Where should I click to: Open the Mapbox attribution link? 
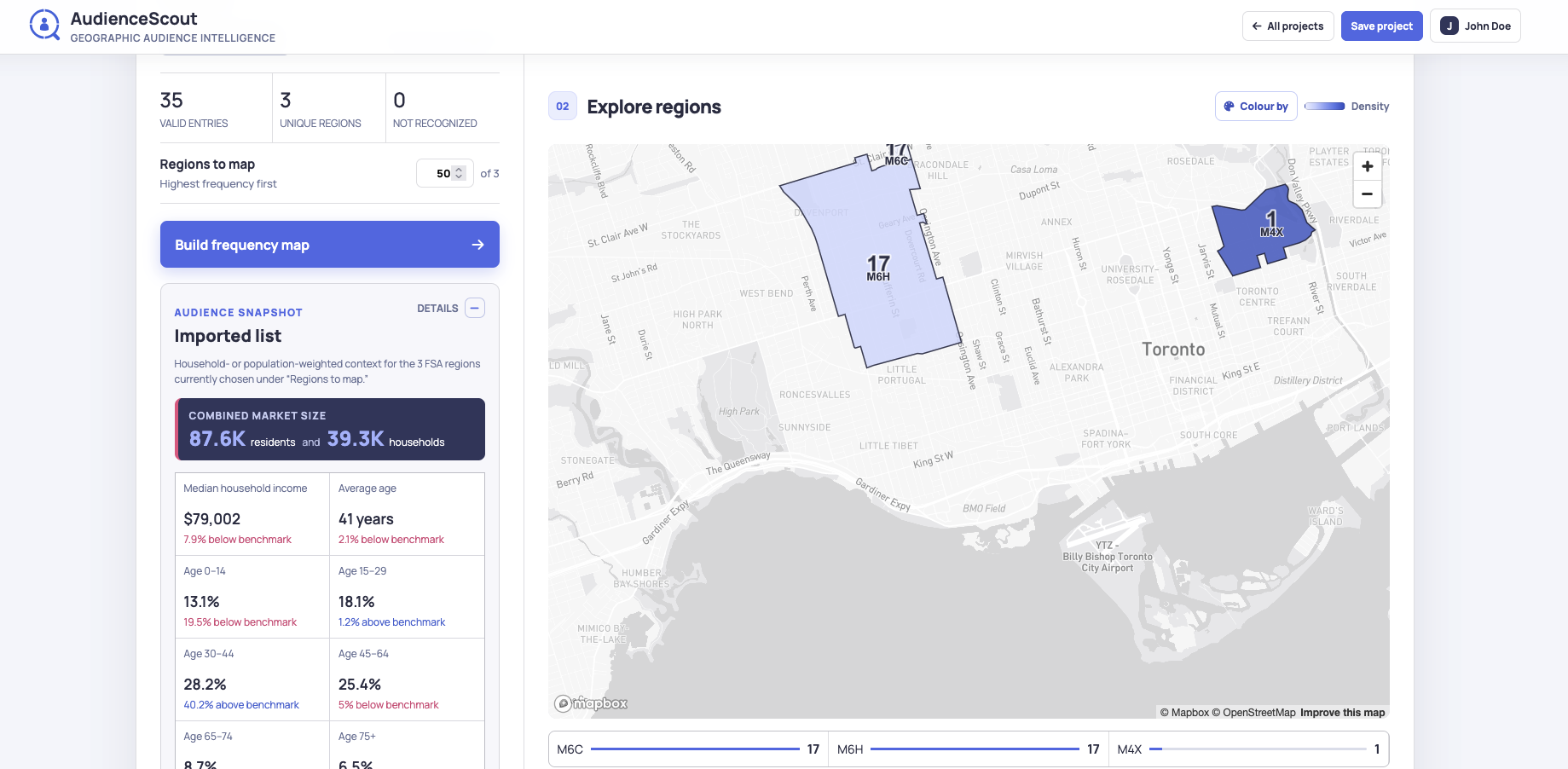pos(1184,713)
